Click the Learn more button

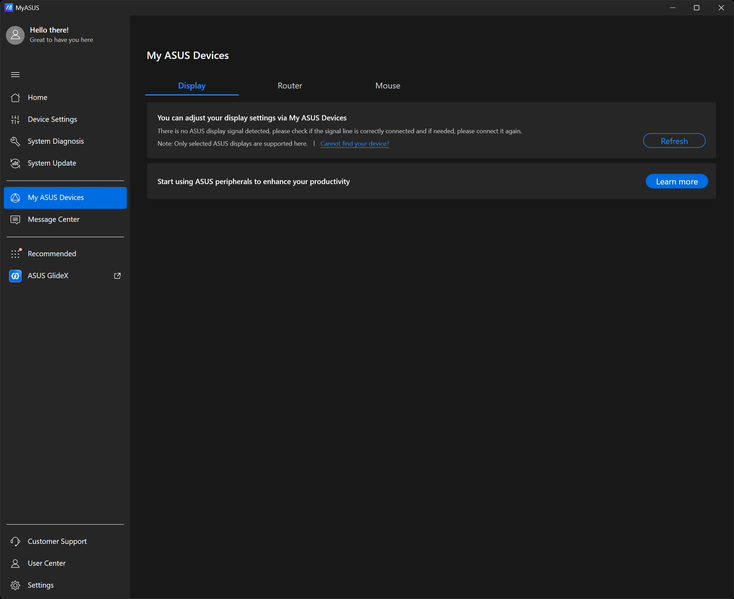coord(677,182)
